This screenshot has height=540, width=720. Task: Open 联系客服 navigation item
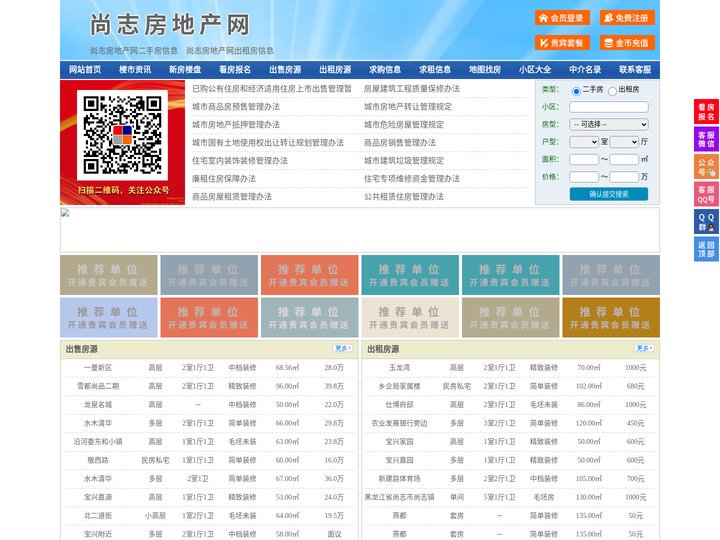[x=635, y=69]
